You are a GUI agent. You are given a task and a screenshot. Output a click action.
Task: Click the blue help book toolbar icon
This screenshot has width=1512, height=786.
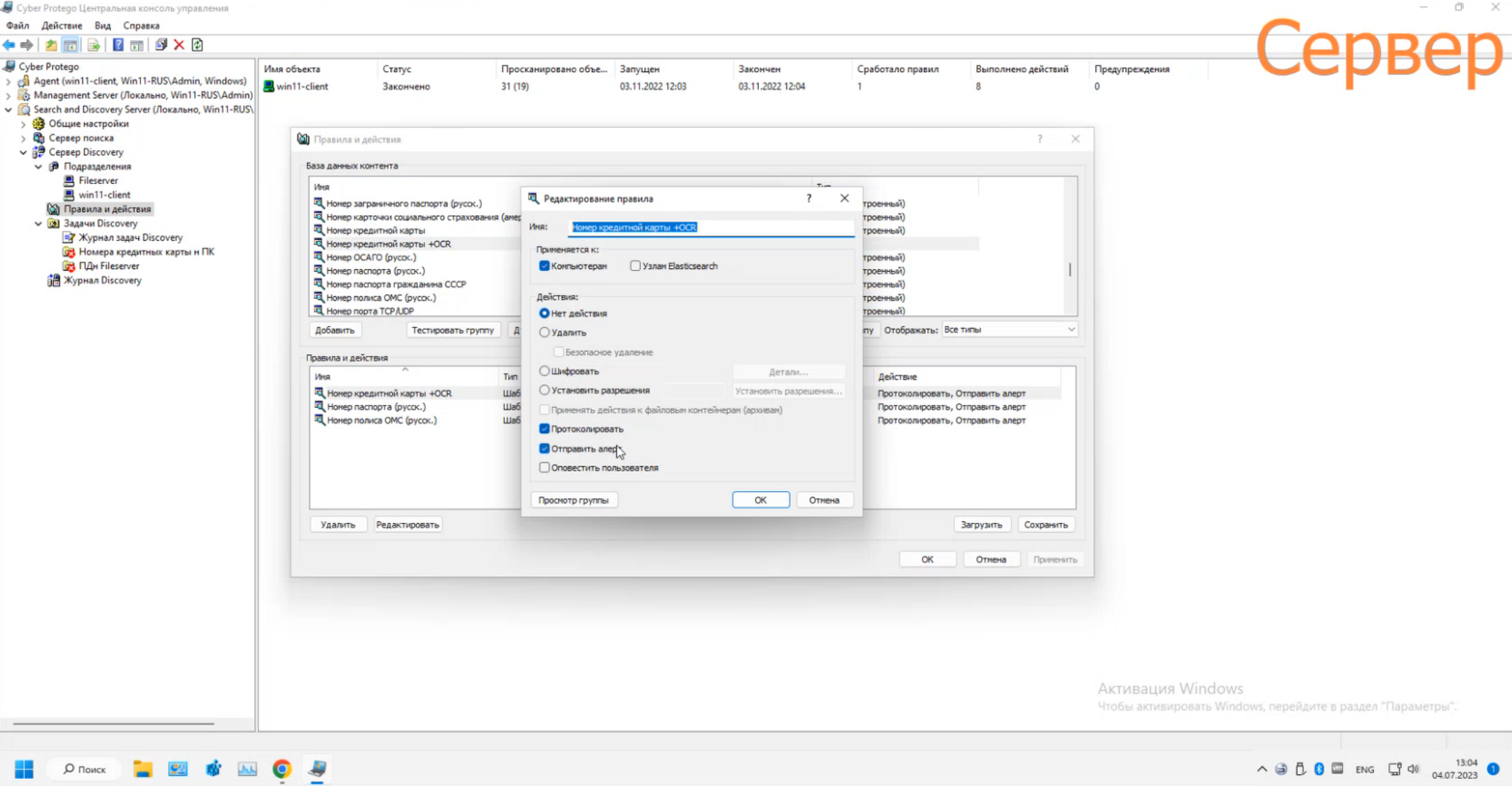pyautogui.click(x=118, y=45)
